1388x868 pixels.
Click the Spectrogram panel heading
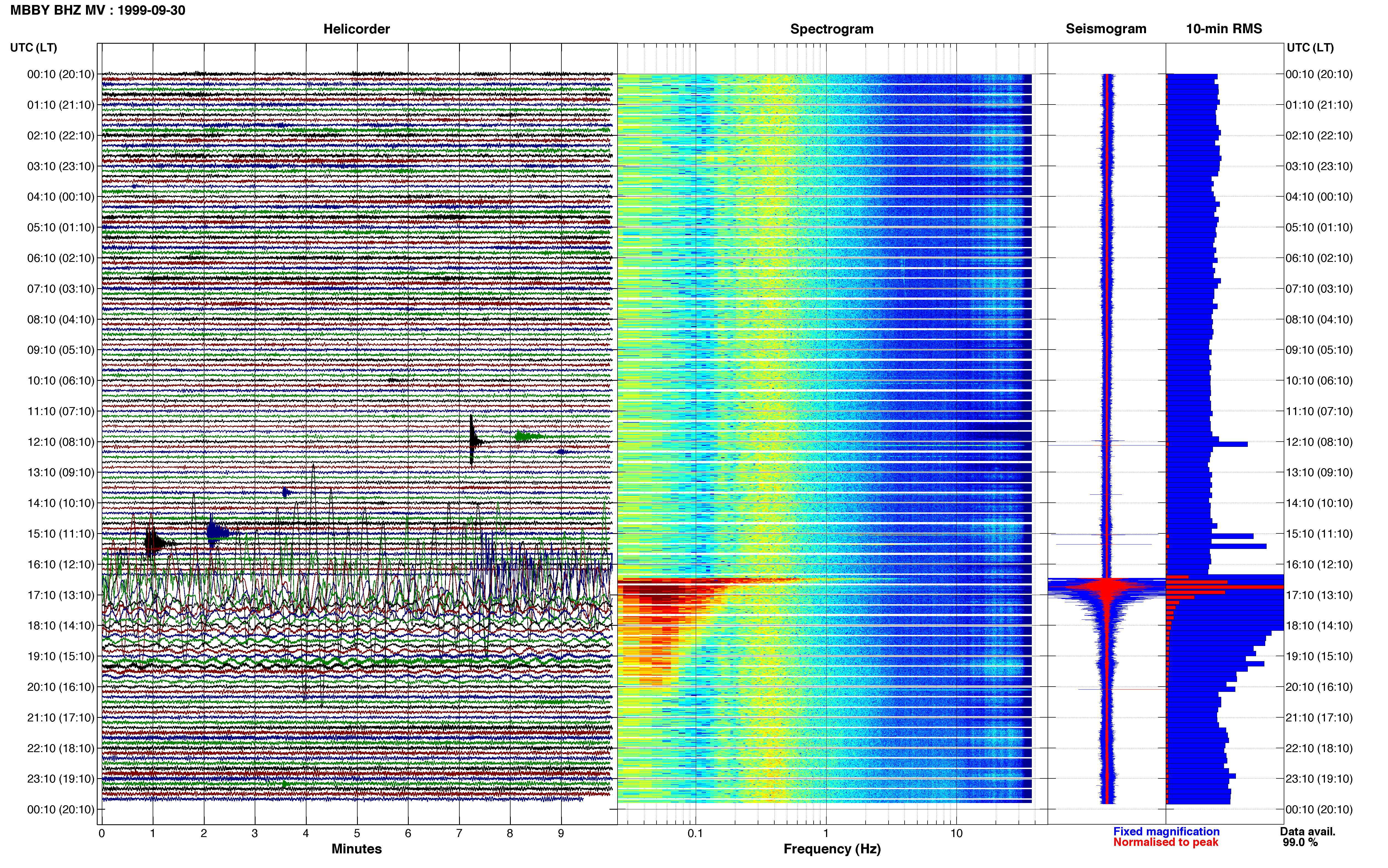click(832, 29)
